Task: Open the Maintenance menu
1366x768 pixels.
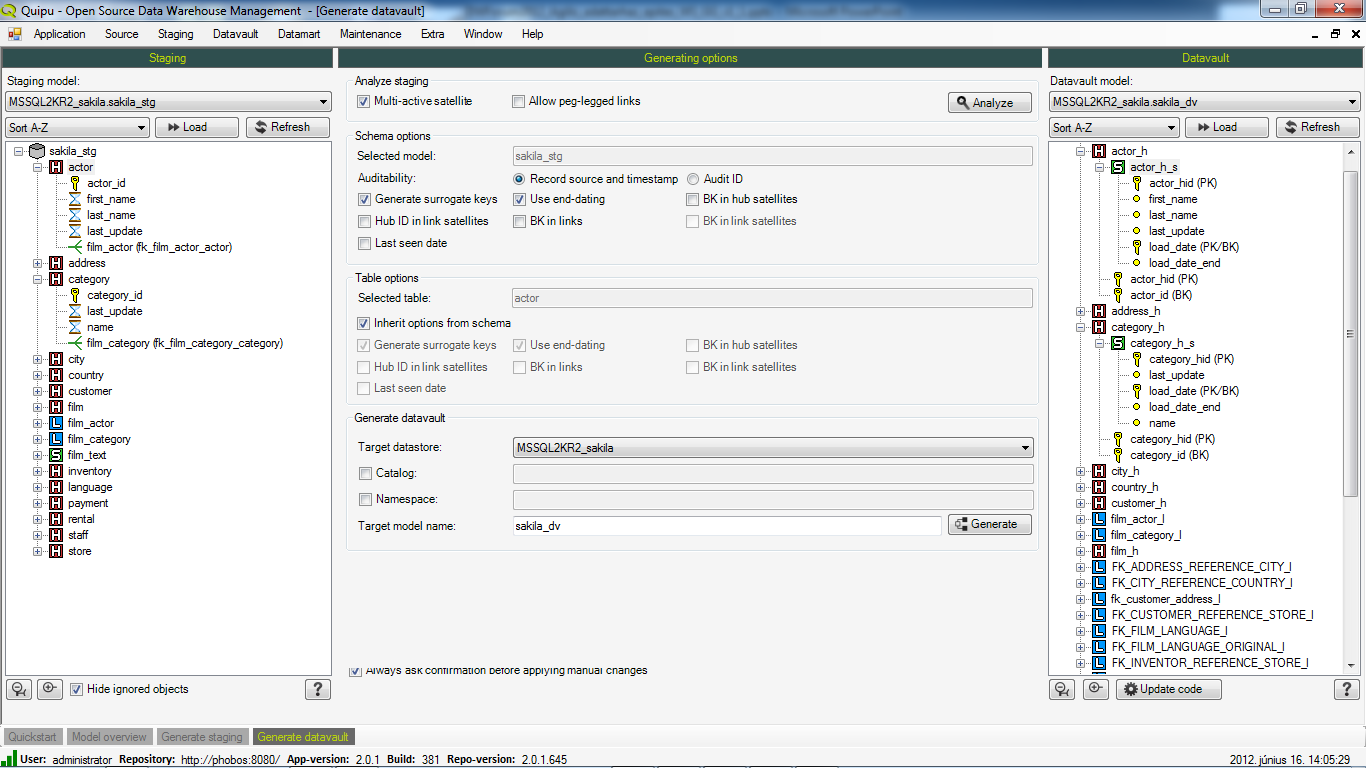Action: 370,34
